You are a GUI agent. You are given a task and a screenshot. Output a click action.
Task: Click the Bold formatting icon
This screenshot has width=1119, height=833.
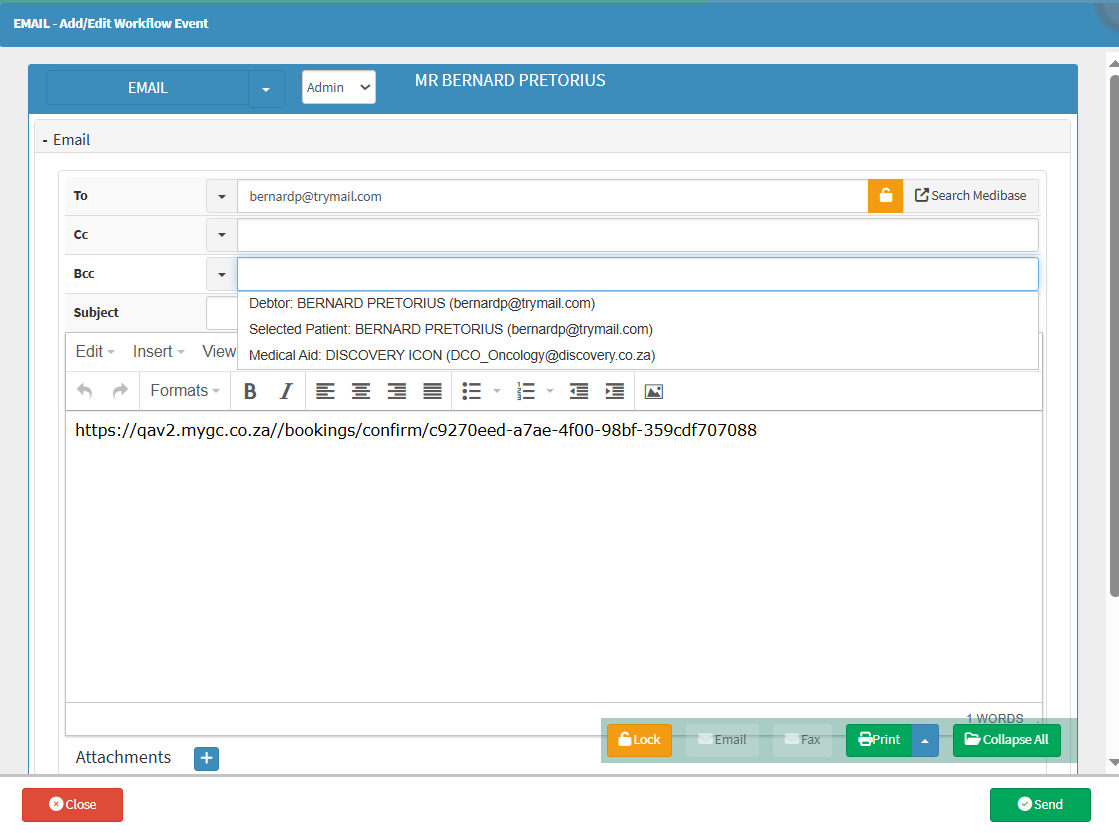(250, 391)
